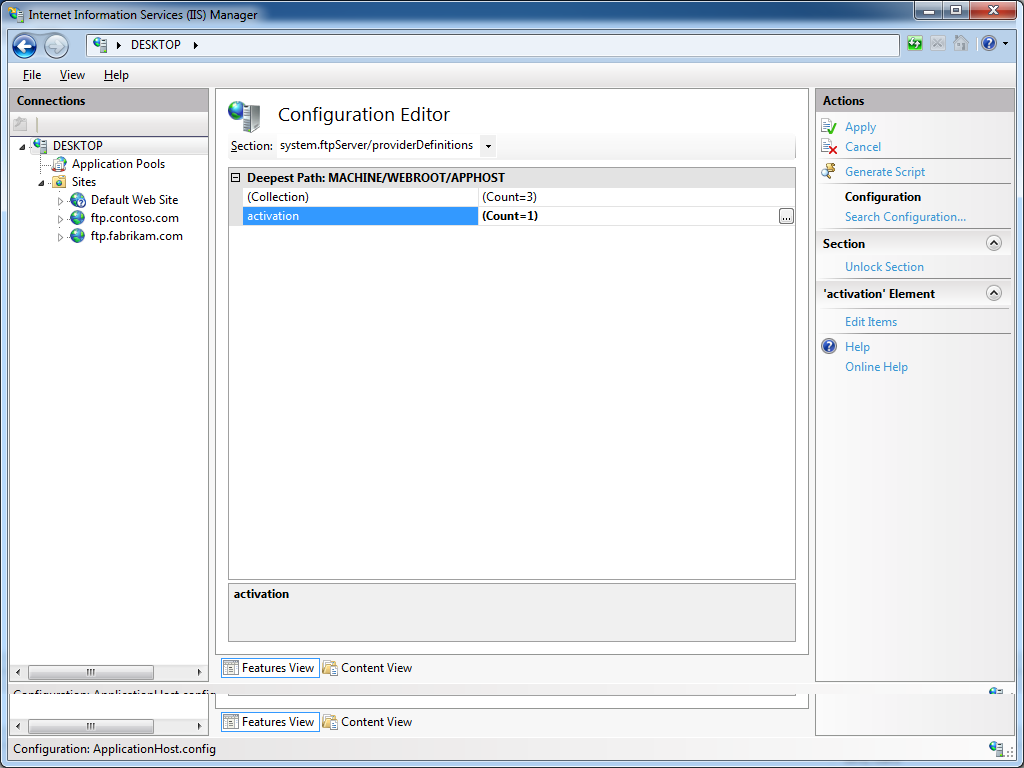Click the Edit Items link

pos(870,322)
